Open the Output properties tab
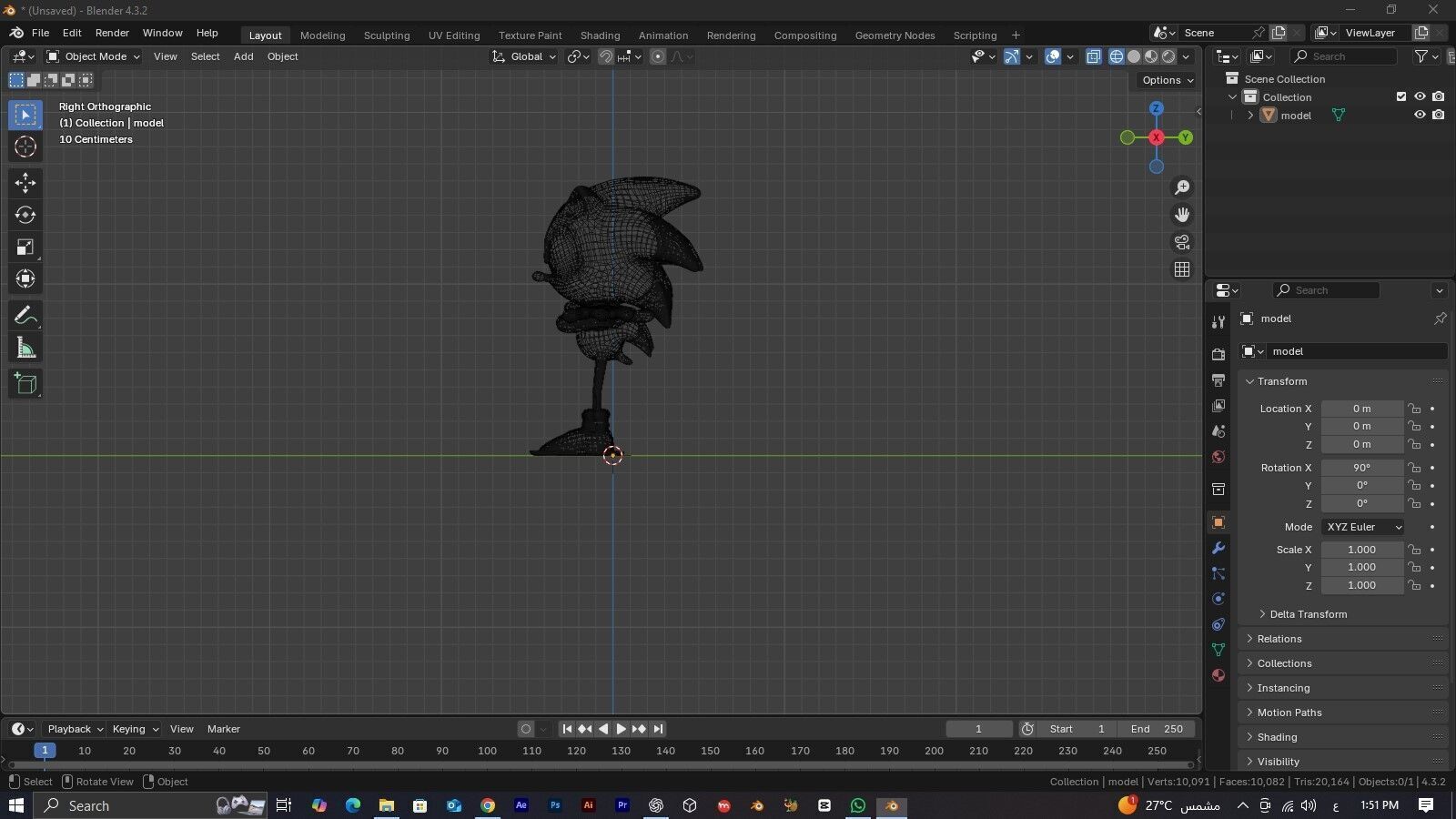1456x819 pixels. point(1218,379)
